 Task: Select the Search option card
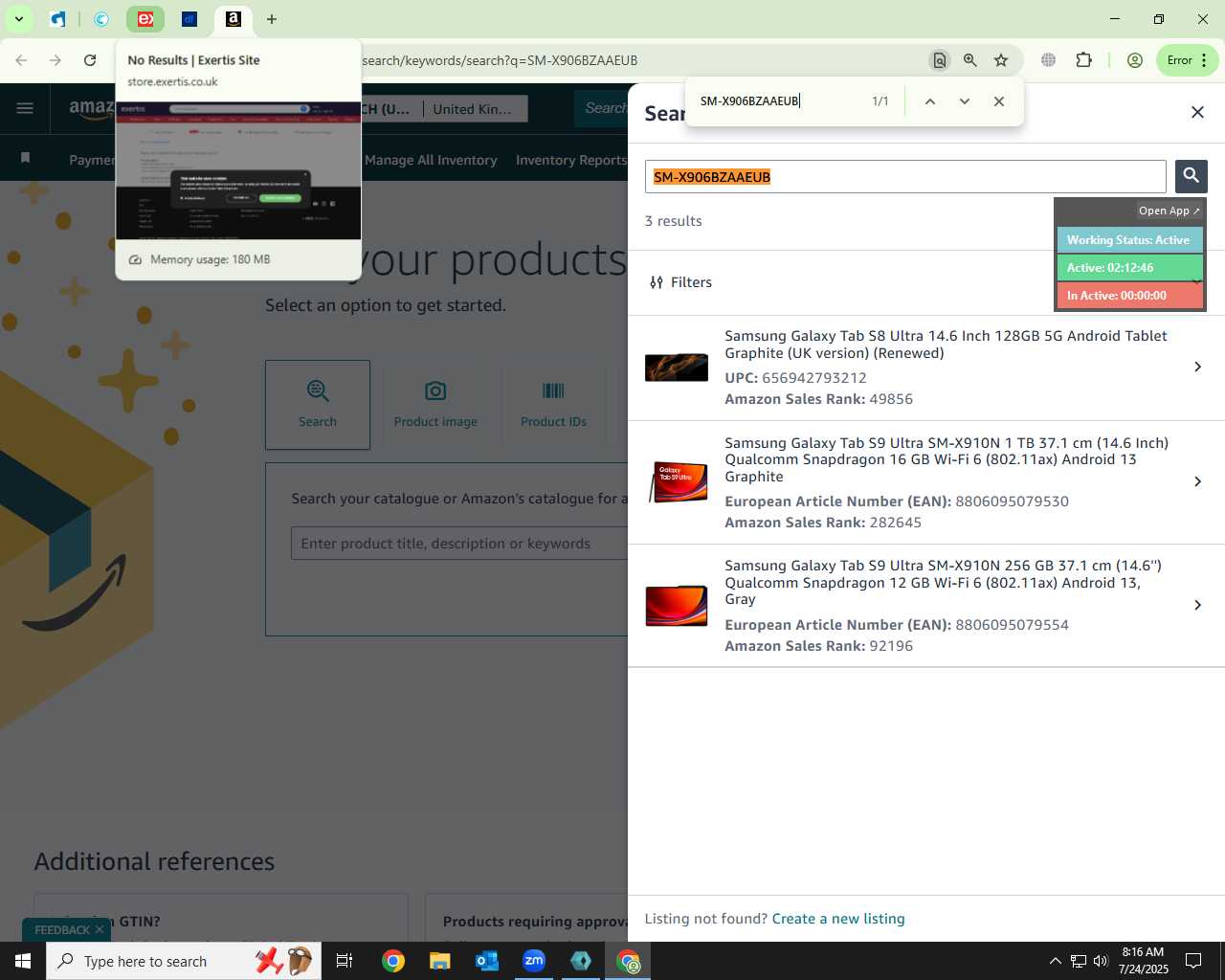click(318, 405)
